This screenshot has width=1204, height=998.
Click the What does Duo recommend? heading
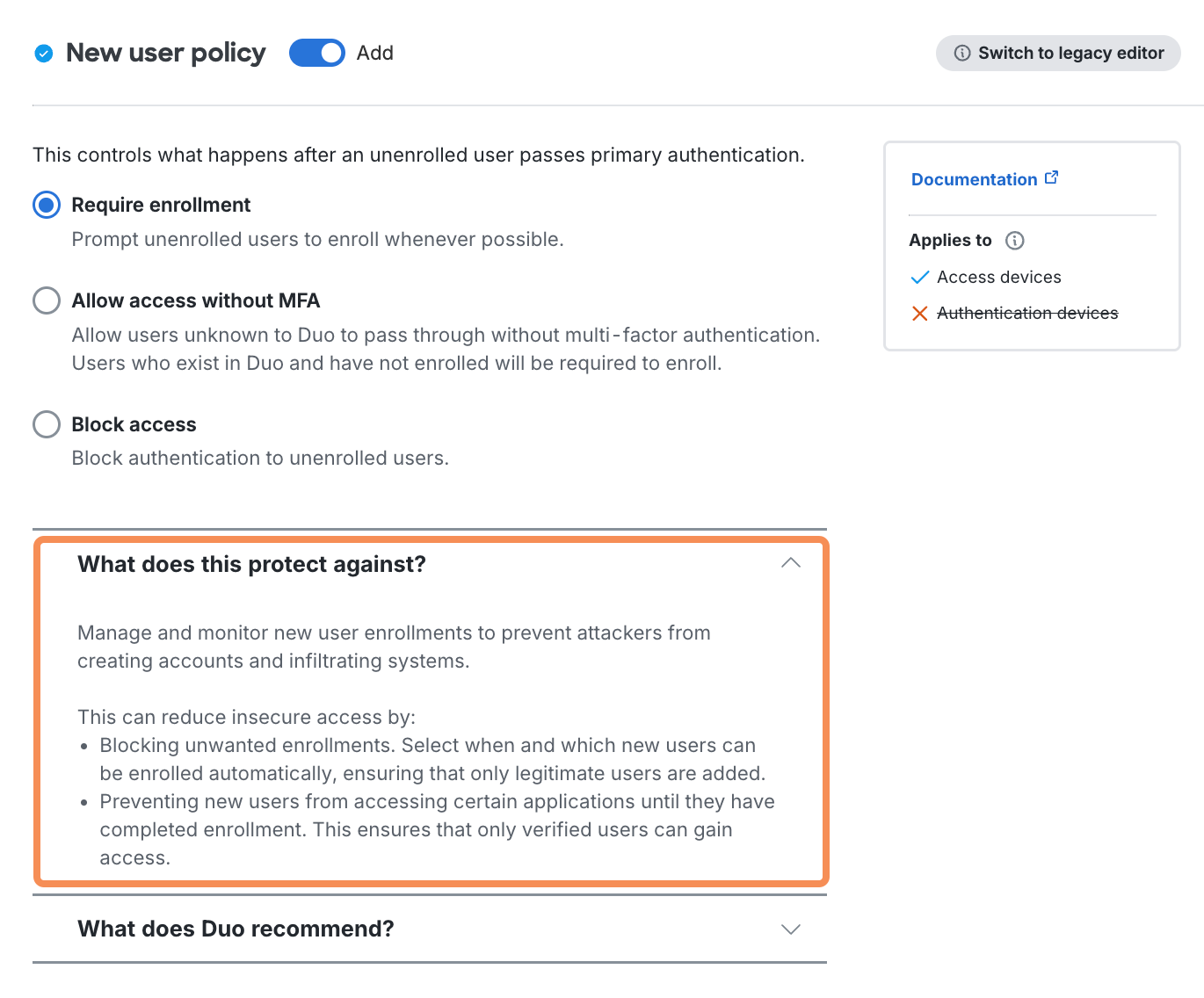[236, 929]
